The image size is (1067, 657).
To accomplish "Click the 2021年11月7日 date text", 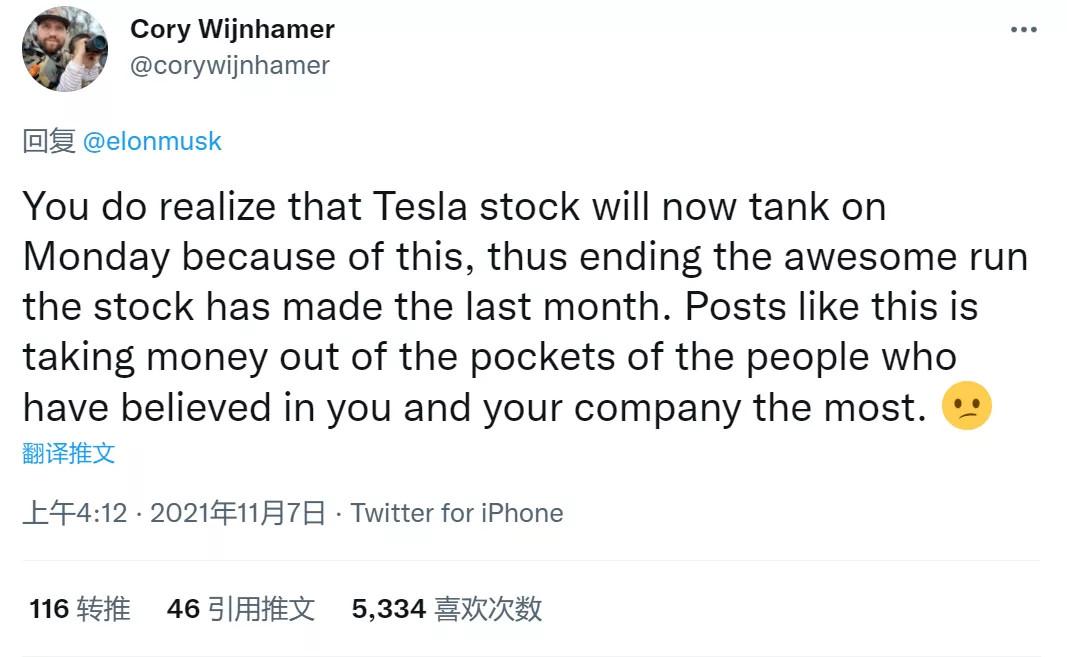I will 237,513.
